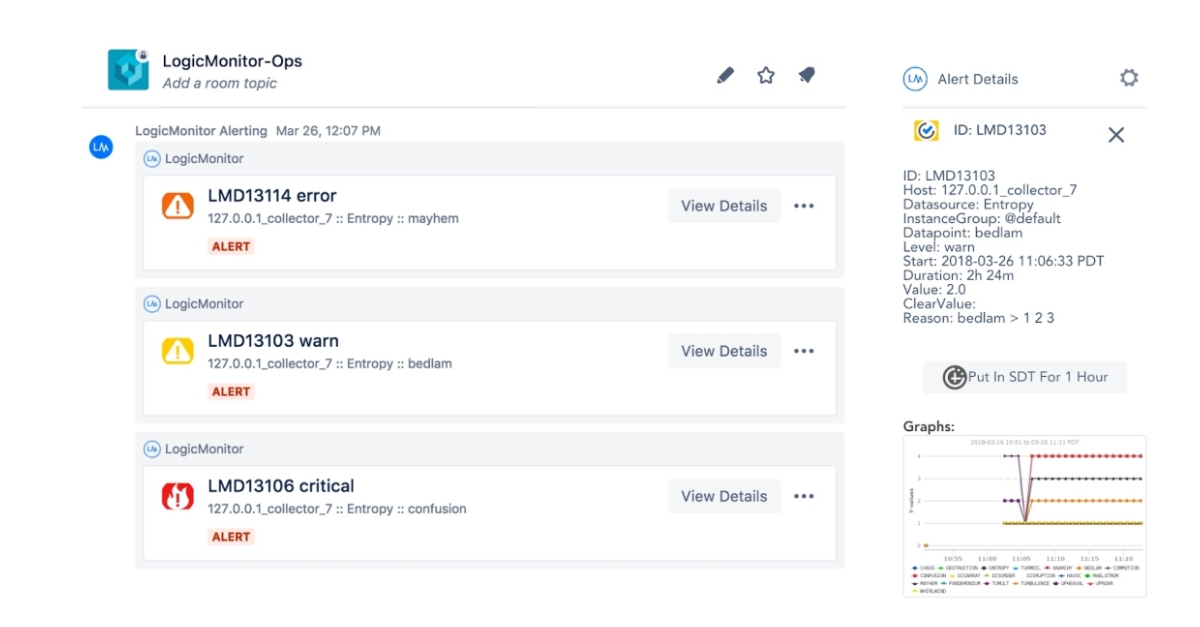The image size is (1200, 627).
Task: Click Add a room topic field
Action: point(220,83)
